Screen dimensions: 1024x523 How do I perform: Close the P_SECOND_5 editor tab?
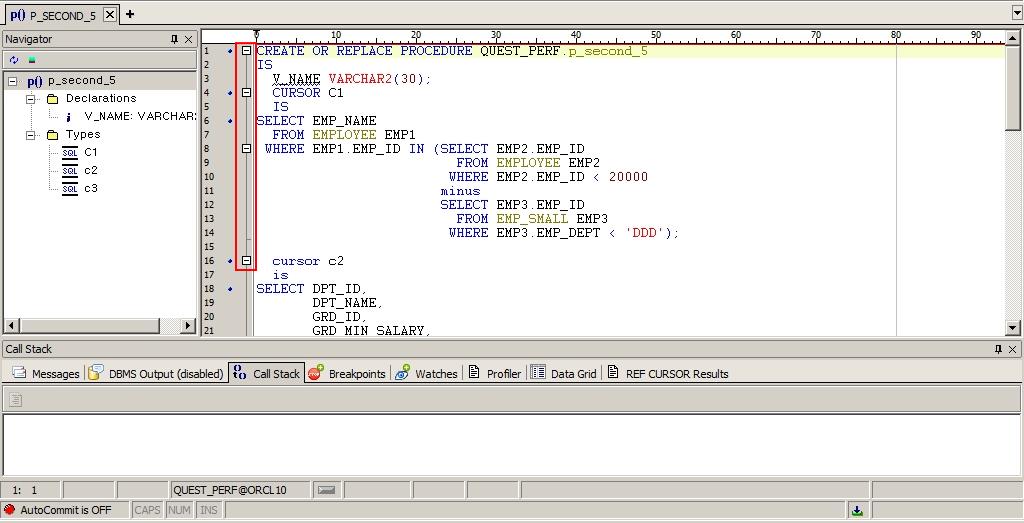pos(110,15)
